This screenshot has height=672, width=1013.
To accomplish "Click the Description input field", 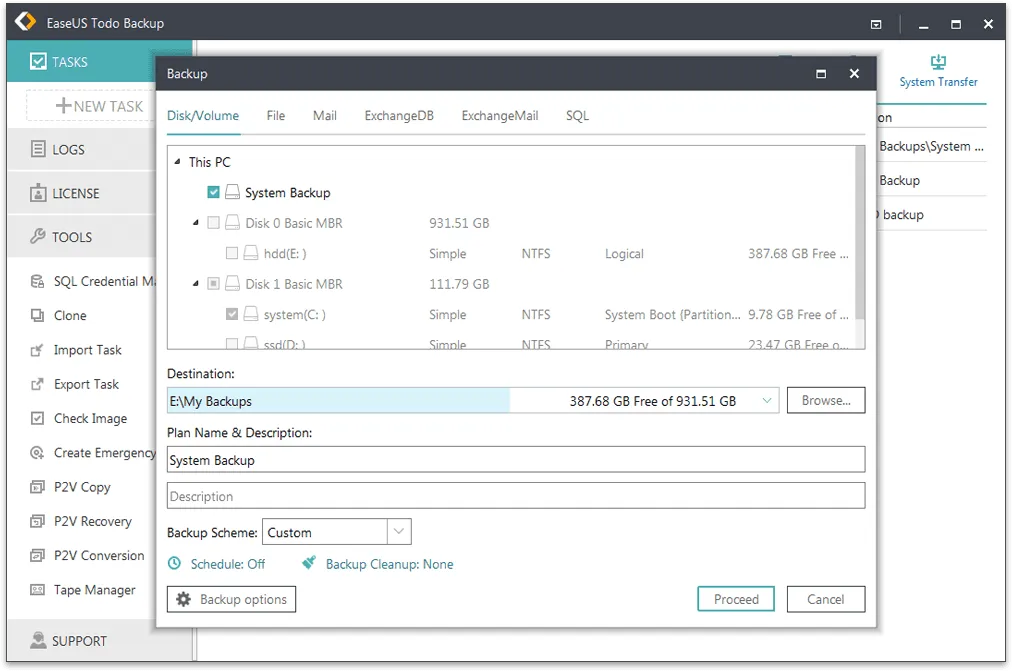I will (515, 496).
